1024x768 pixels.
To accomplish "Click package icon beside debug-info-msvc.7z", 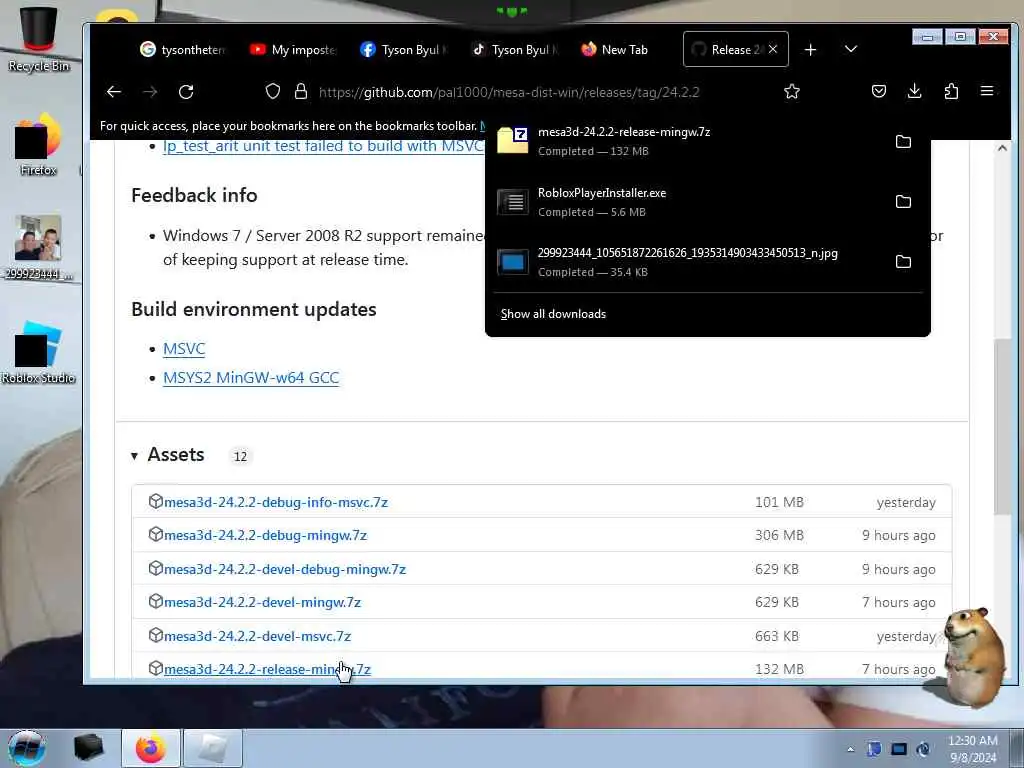I will coord(155,501).
